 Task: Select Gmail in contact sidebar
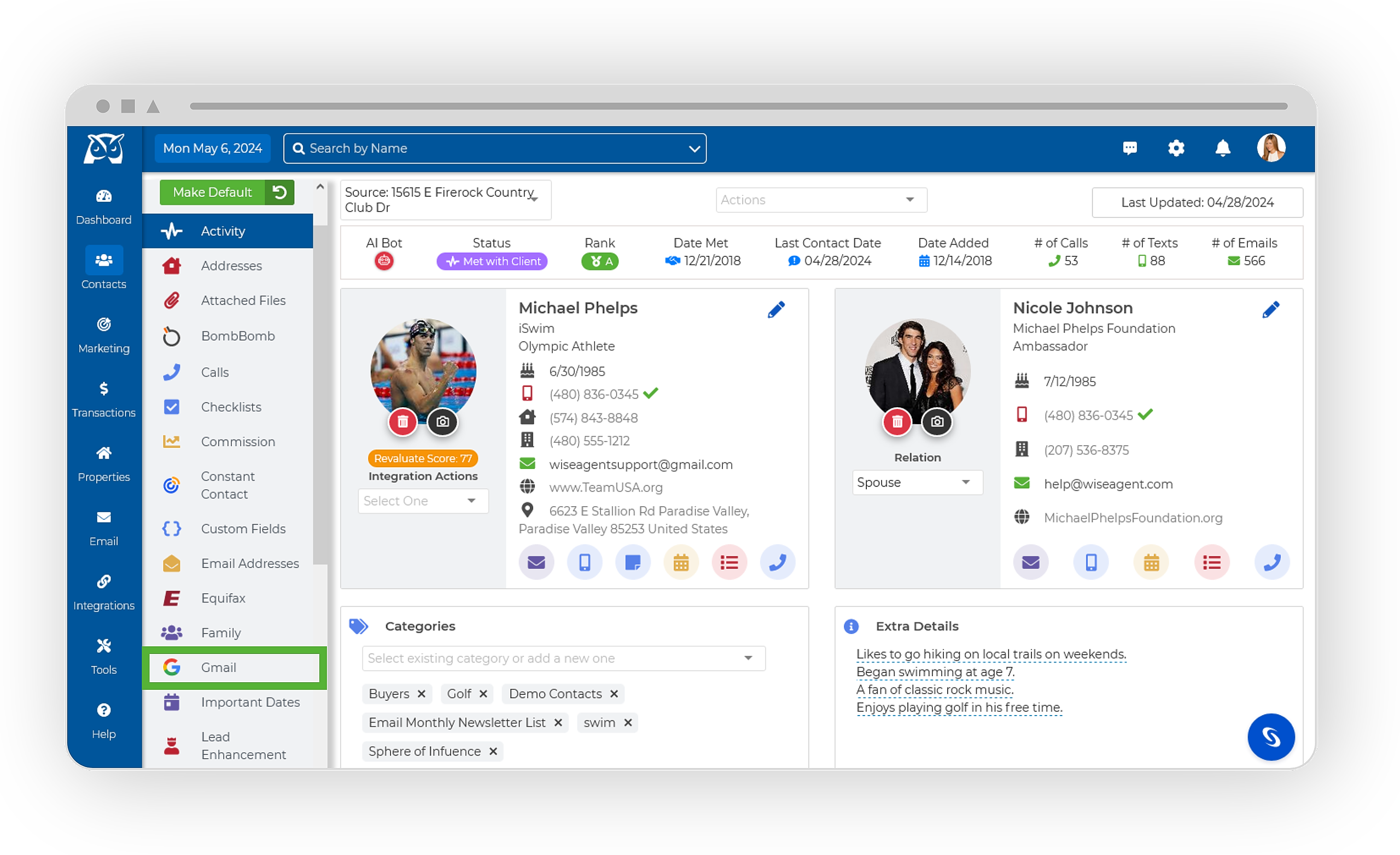[234, 667]
